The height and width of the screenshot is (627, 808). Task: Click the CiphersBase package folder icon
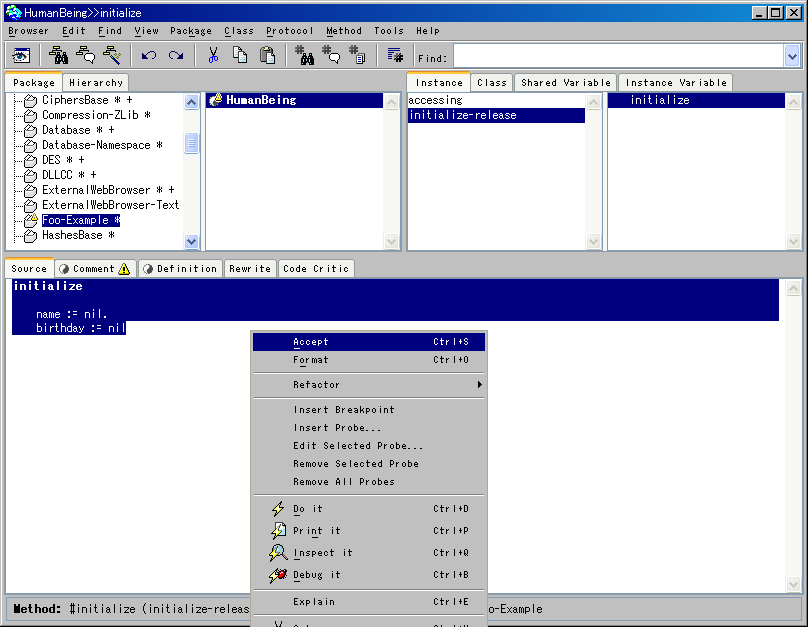point(30,100)
